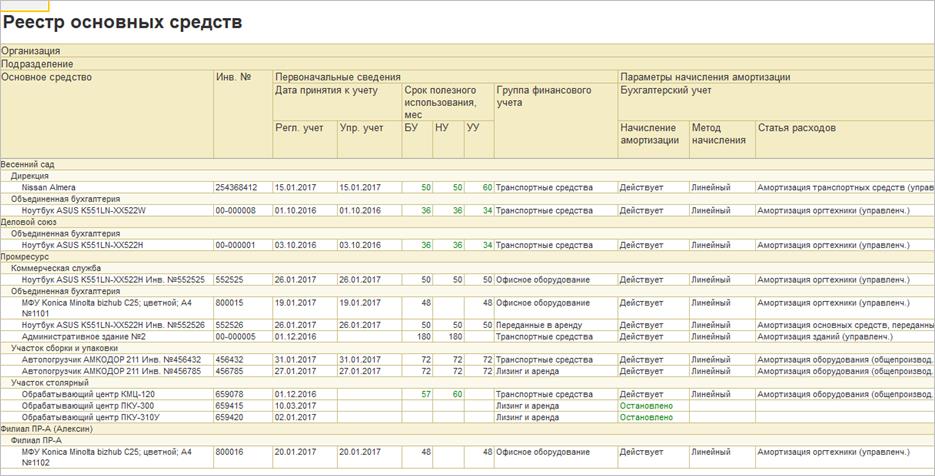The width and height of the screenshot is (935, 476).
Task: Click inventory number 659420
Action: [230, 417]
